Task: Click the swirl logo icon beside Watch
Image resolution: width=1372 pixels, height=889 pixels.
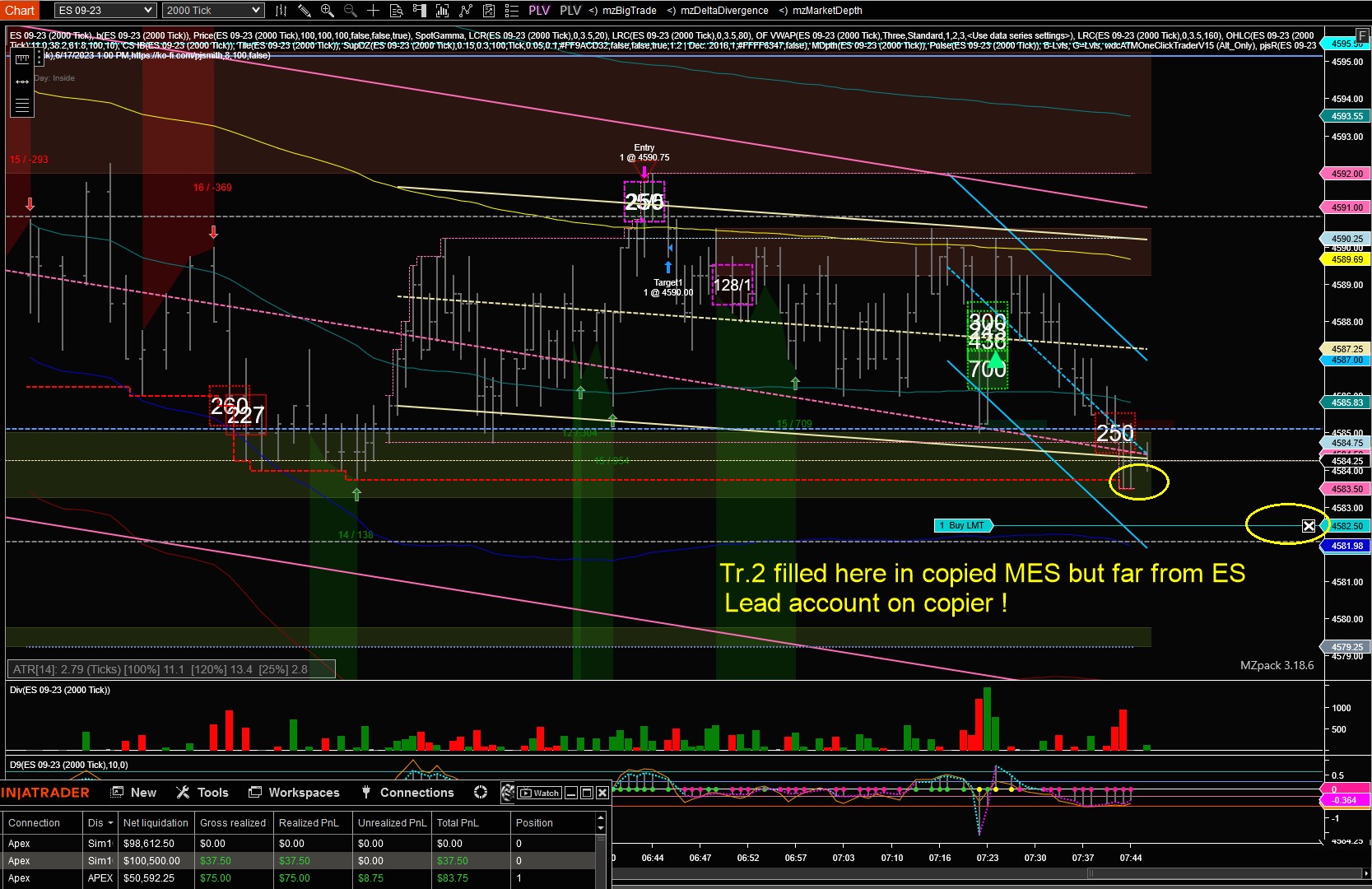Action: [508, 793]
